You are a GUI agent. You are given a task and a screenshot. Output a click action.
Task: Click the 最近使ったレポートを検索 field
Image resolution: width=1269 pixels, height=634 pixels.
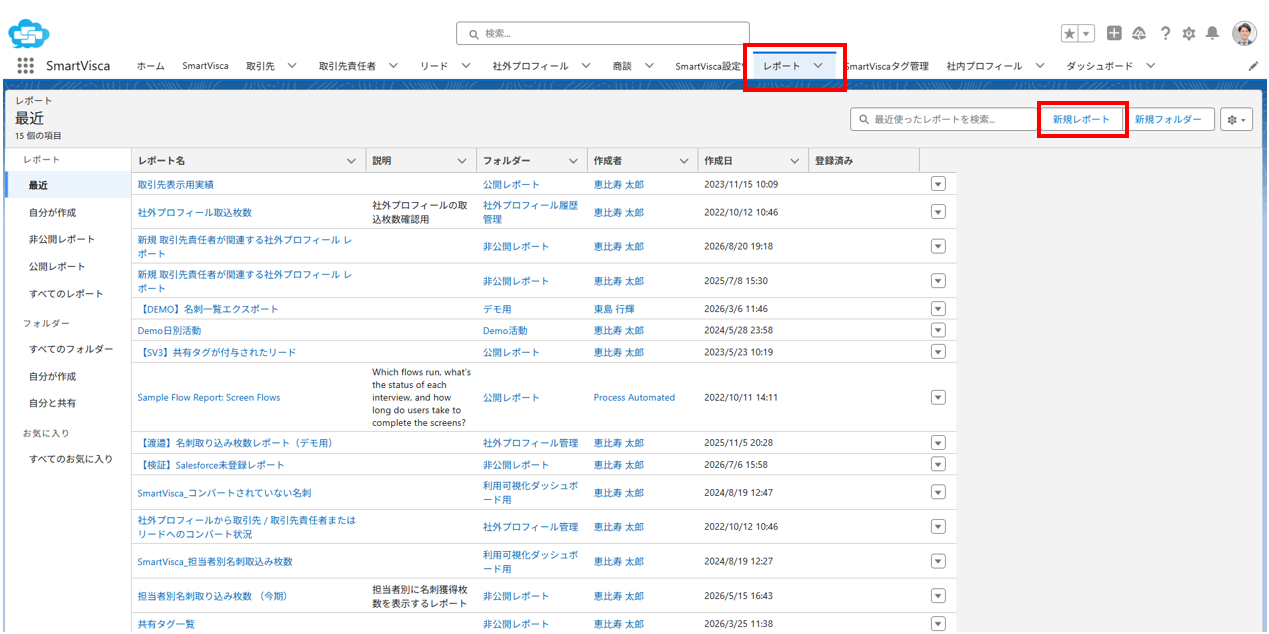(943, 119)
